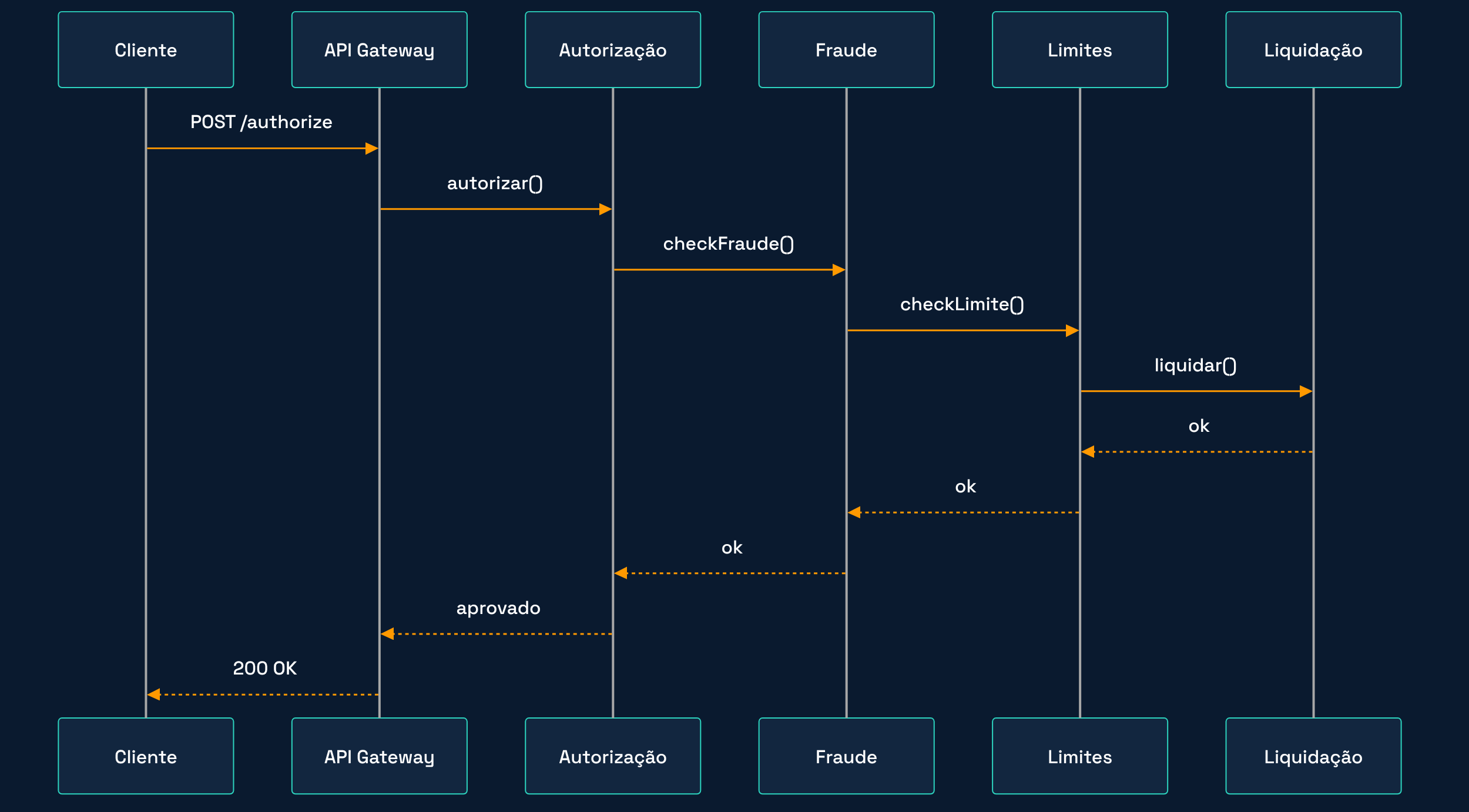The height and width of the screenshot is (812, 1469).
Task: Select the bottom Liquidação participant box
Action: [1313, 757]
